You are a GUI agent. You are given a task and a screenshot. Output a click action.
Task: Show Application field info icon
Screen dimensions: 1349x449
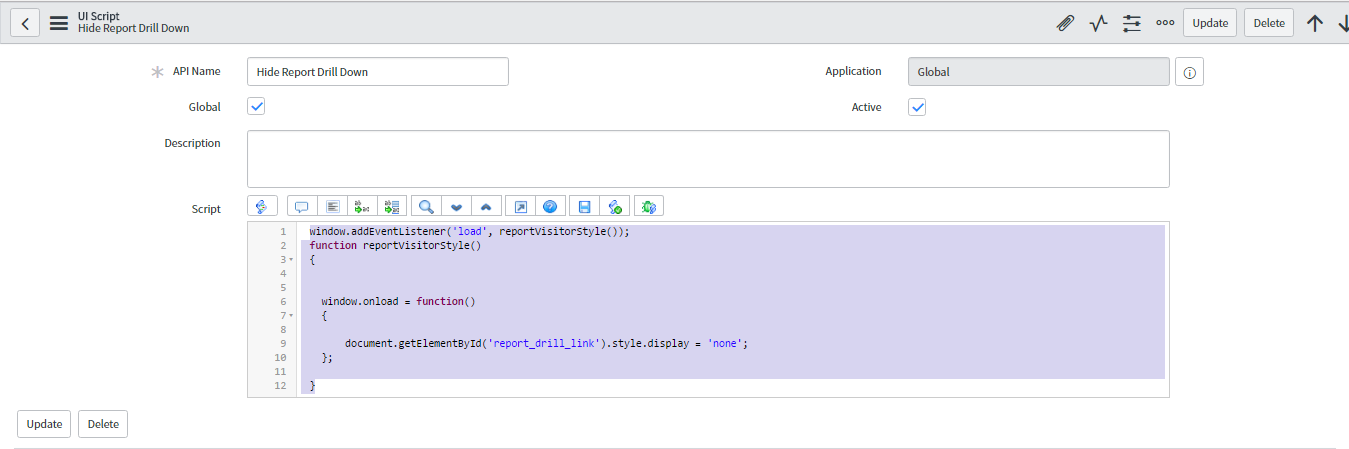click(1189, 72)
